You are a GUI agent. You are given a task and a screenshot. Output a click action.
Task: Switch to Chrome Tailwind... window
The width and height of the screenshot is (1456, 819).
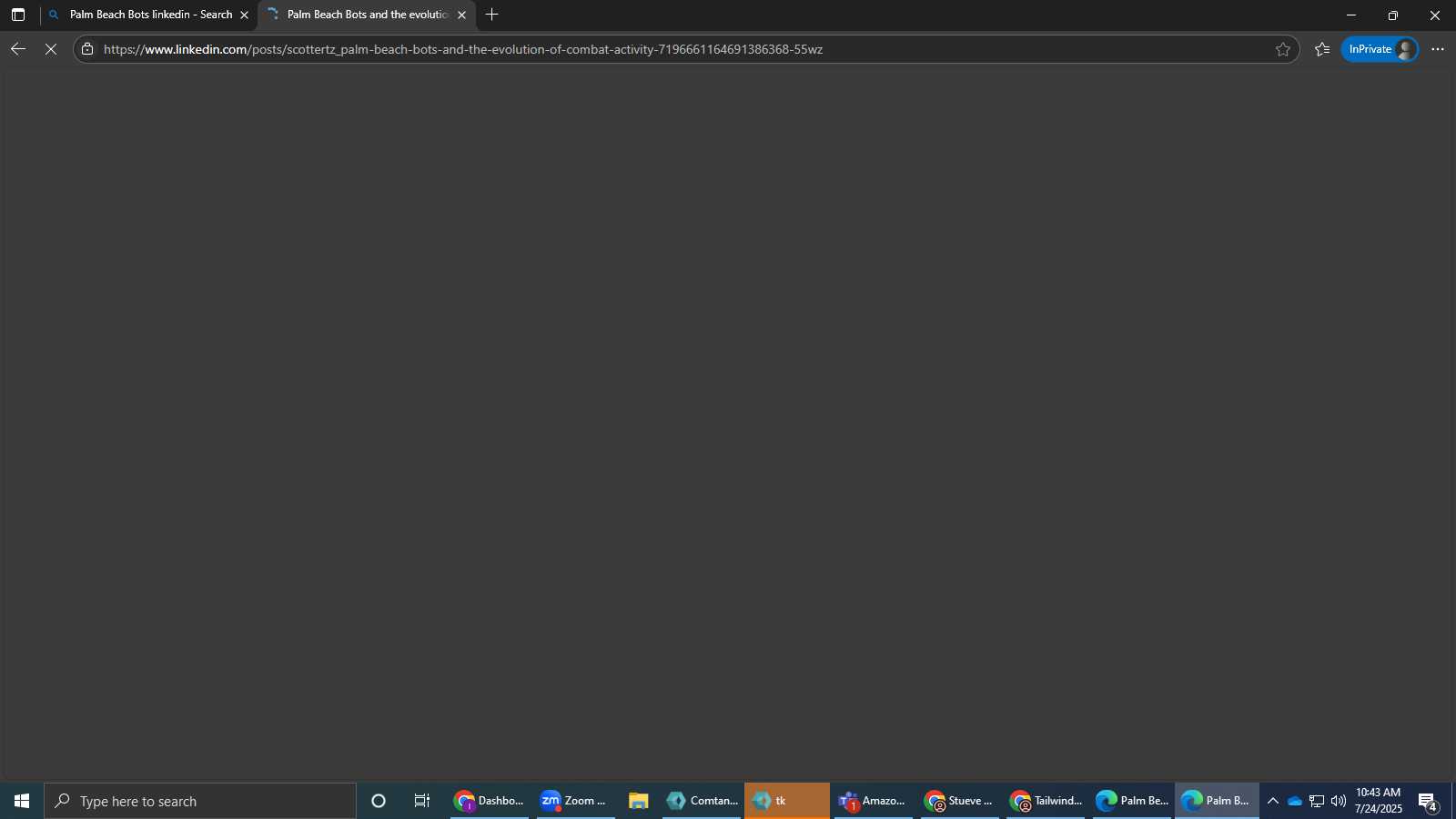click(x=1046, y=801)
